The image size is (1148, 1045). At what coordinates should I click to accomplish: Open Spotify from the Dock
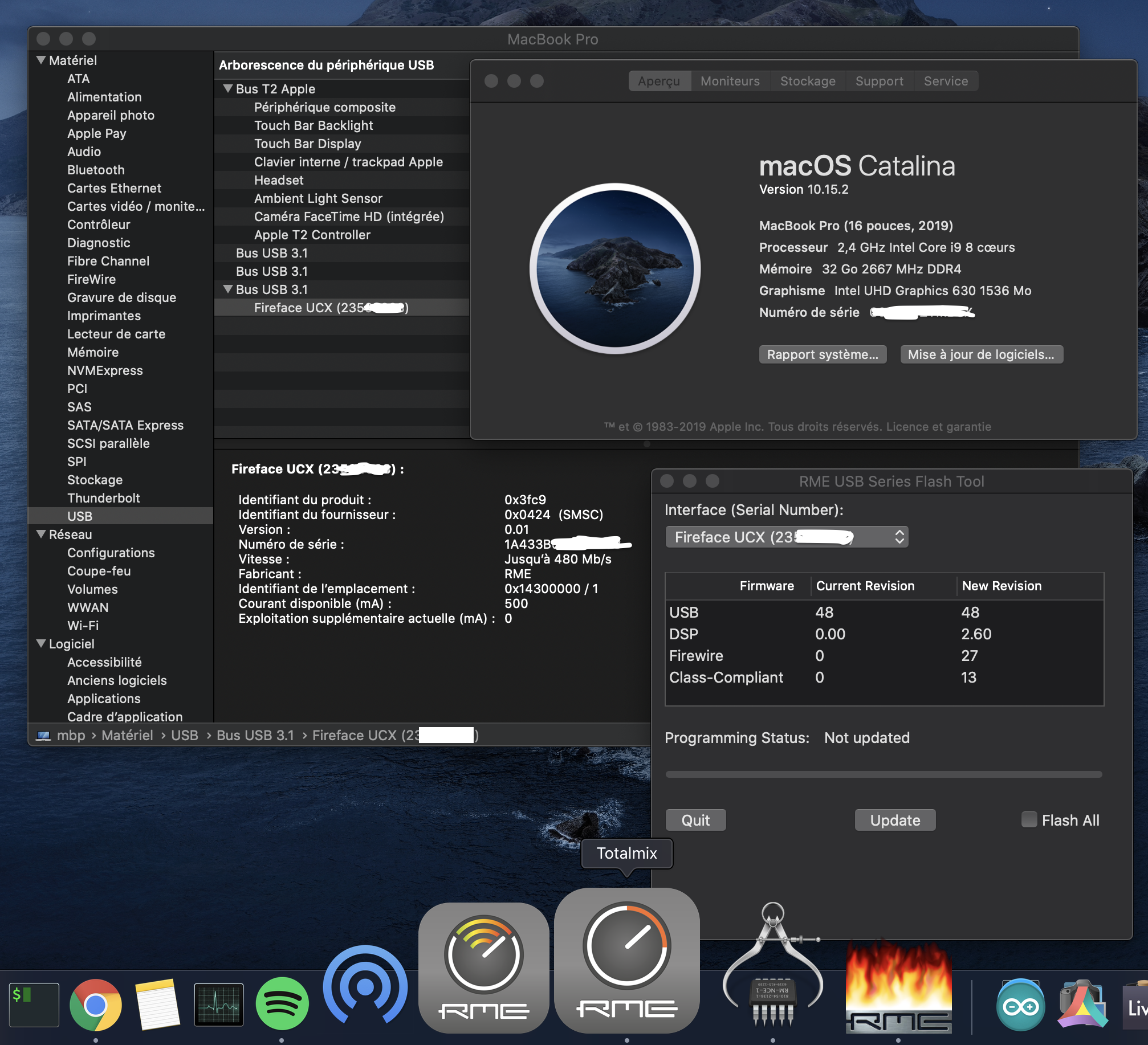click(282, 1005)
